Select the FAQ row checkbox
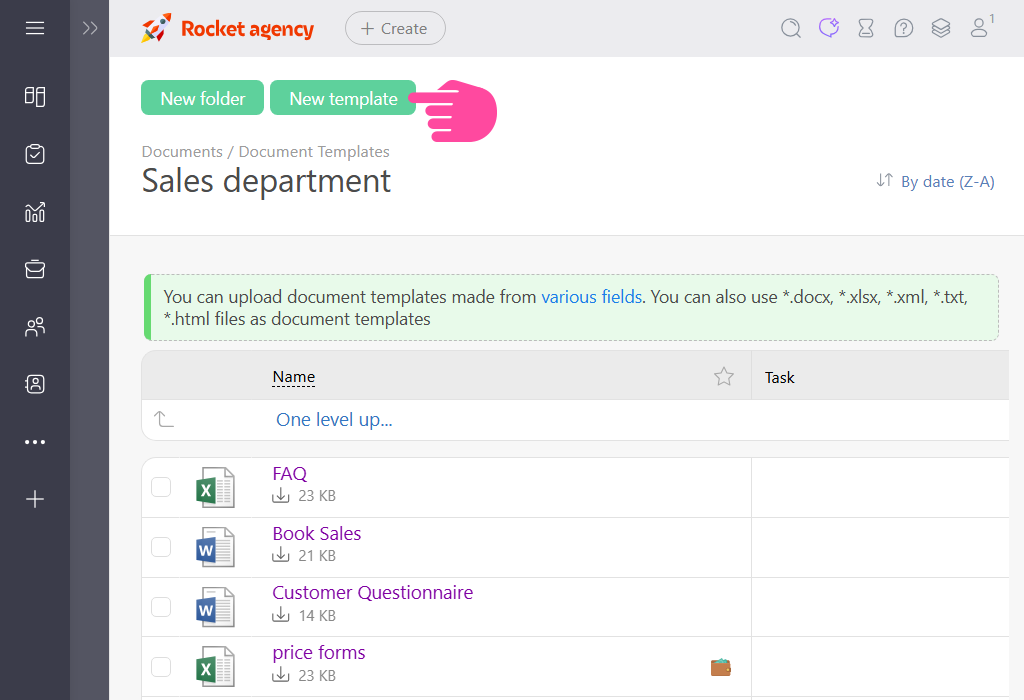This screenshot has width=1024, height=700. [161, 487]
